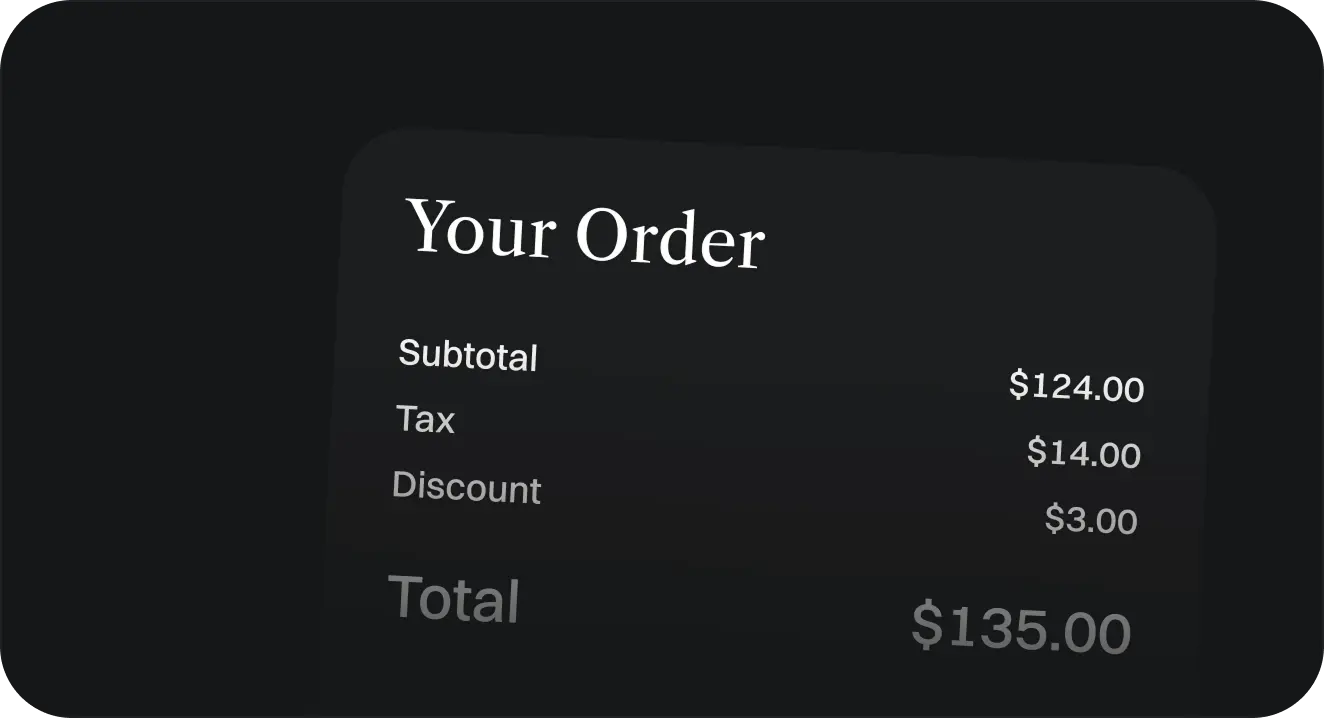
Task: Select the Subtotal label
Action: click(468, 355)
